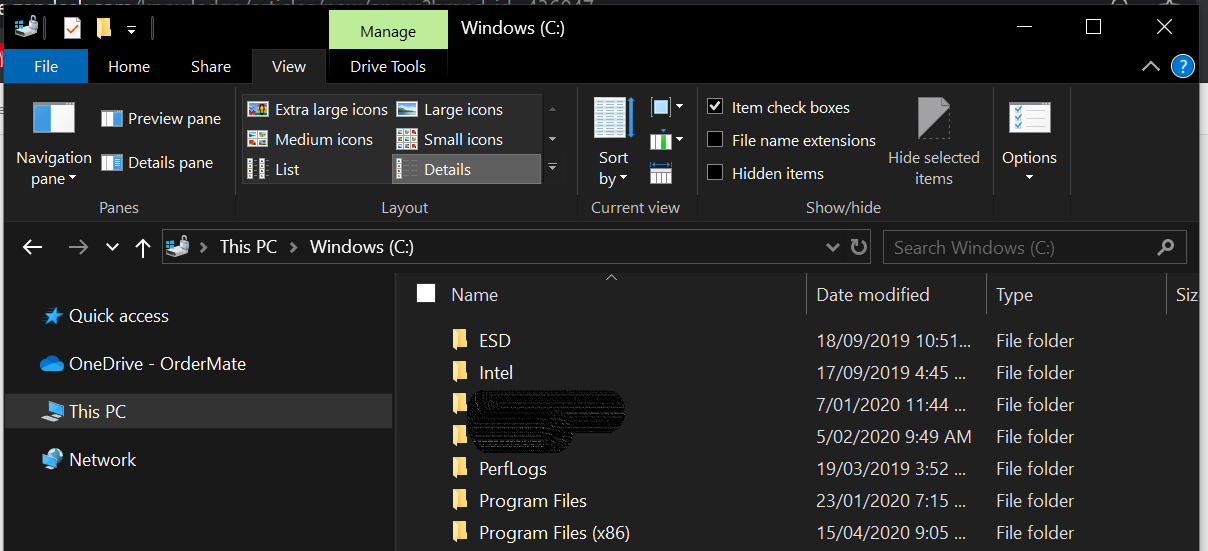Select the Intel folder

(496, 373)
